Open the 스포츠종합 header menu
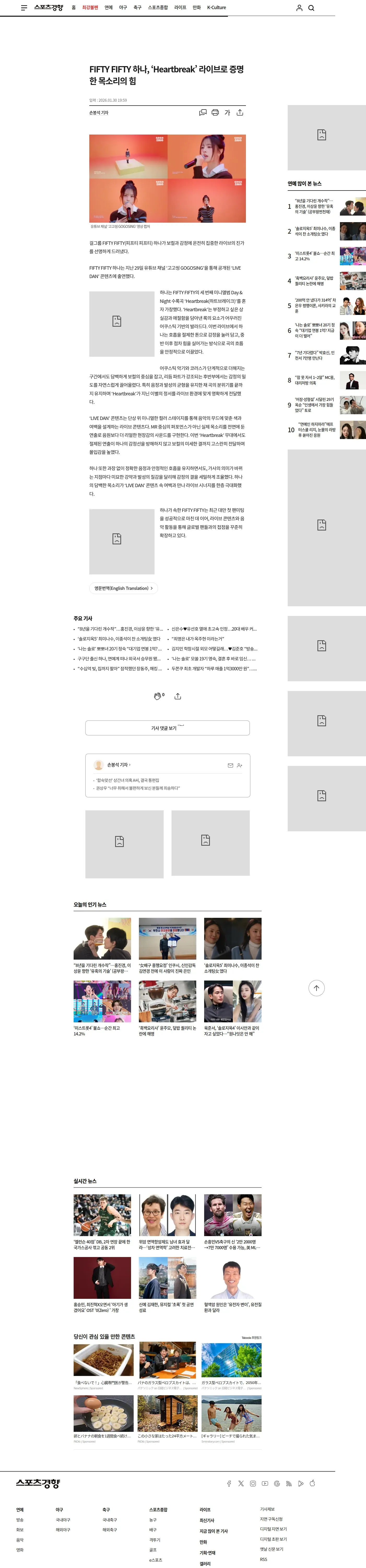The width and height of the screenshot is (366, 1568). click(158, 8)
